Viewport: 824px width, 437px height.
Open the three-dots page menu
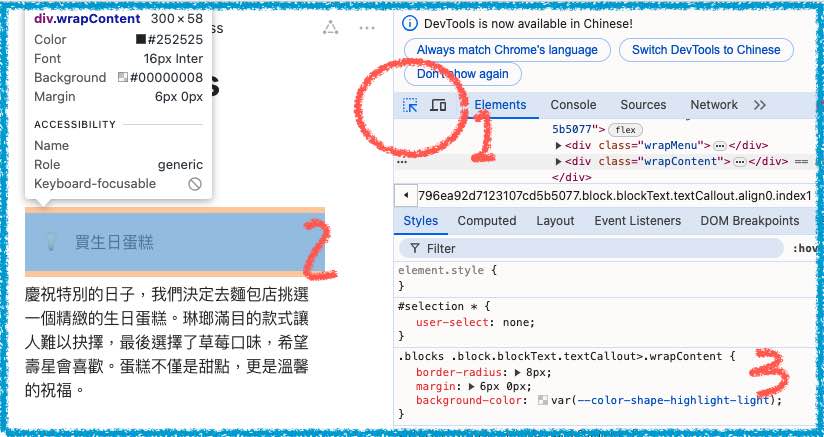coord(369,27)
